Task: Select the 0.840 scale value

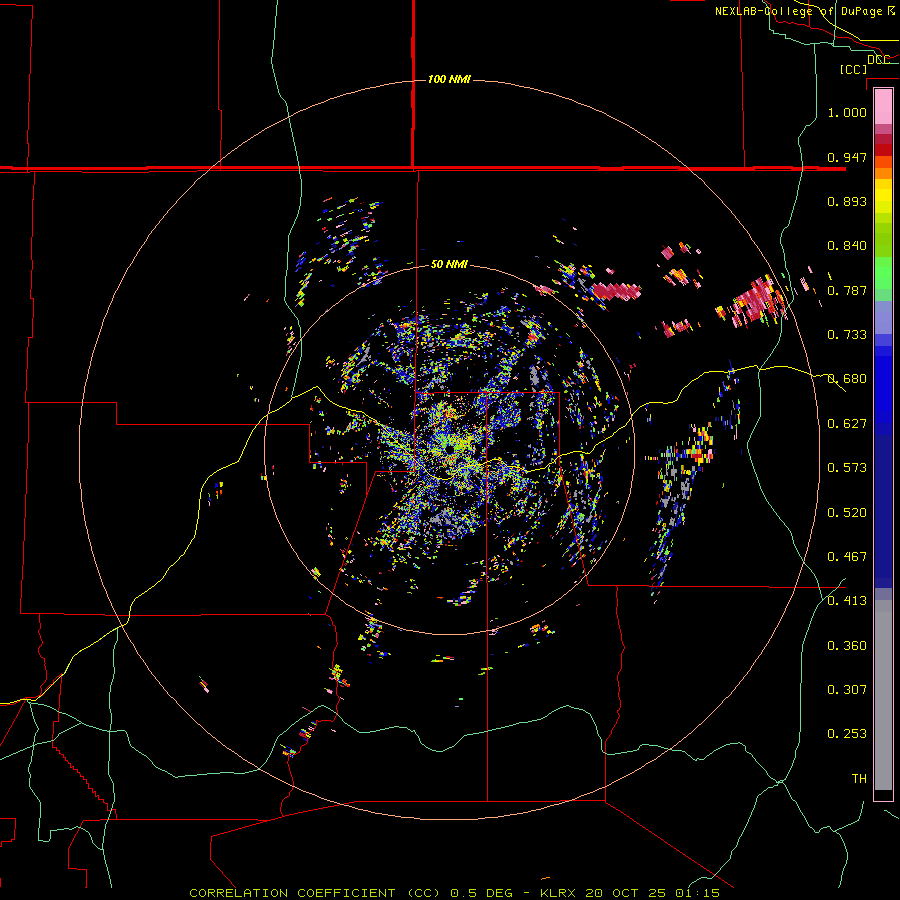Action: tap(847, 246)
